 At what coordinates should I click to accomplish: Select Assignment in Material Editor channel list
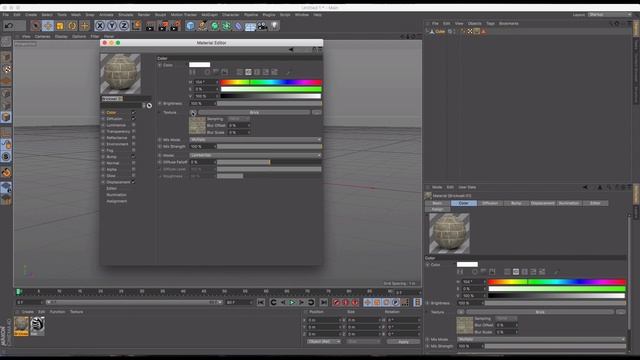click(x=117, y=201)
